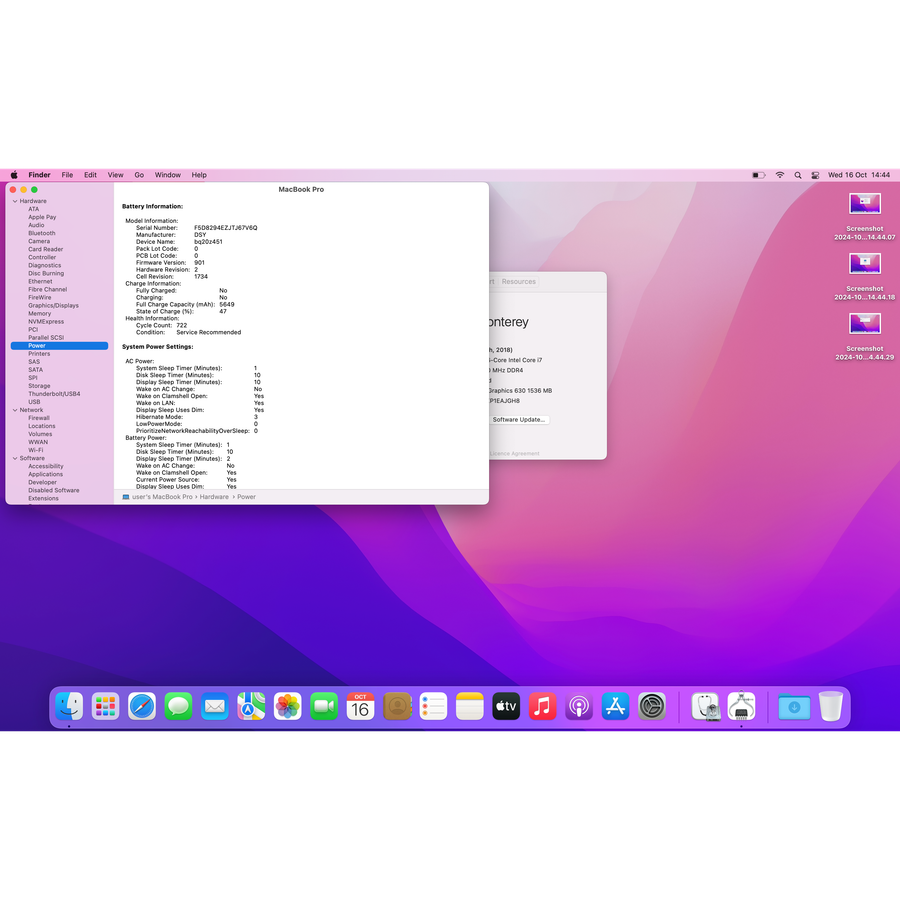Open Spotlight search magnifier icon

tap(798, 175)
